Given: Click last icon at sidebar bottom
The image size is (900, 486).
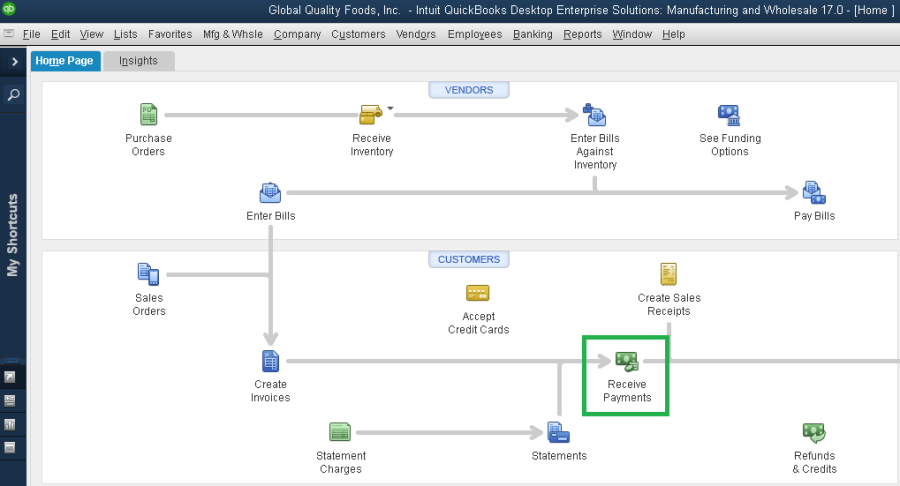Looking at the screenshot, I should 10,448.
